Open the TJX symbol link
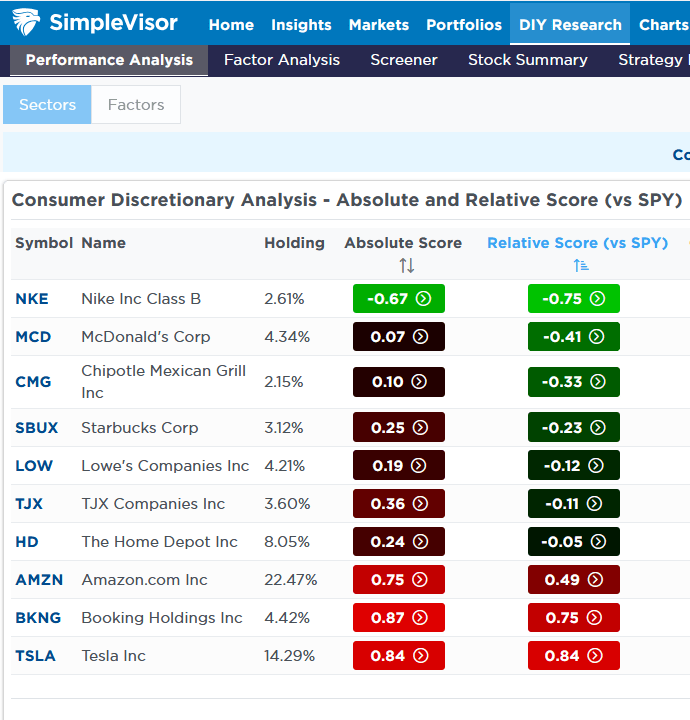The image size is (690, 720). (29, 504)
